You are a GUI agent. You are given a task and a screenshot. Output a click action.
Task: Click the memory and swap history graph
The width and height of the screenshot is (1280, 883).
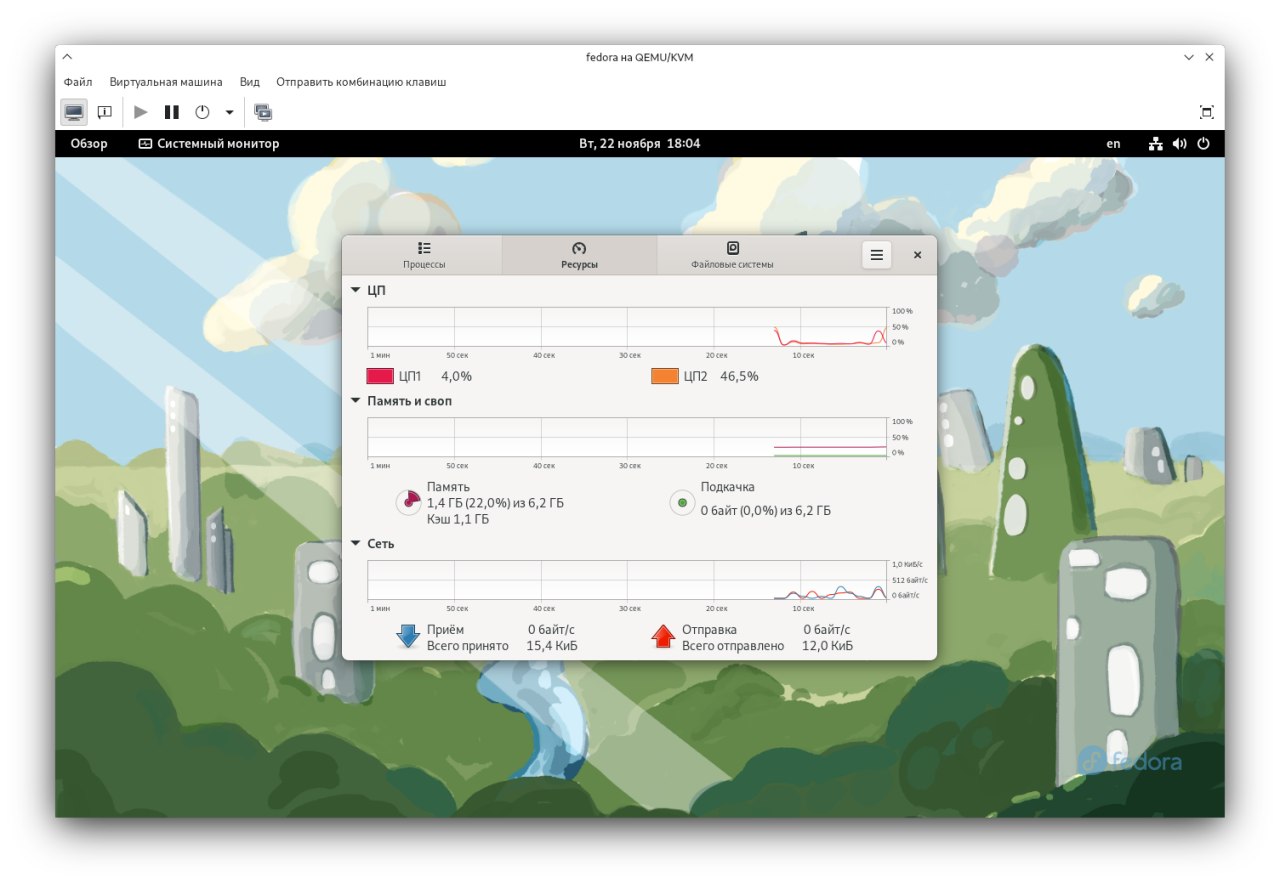click(627, 437)
